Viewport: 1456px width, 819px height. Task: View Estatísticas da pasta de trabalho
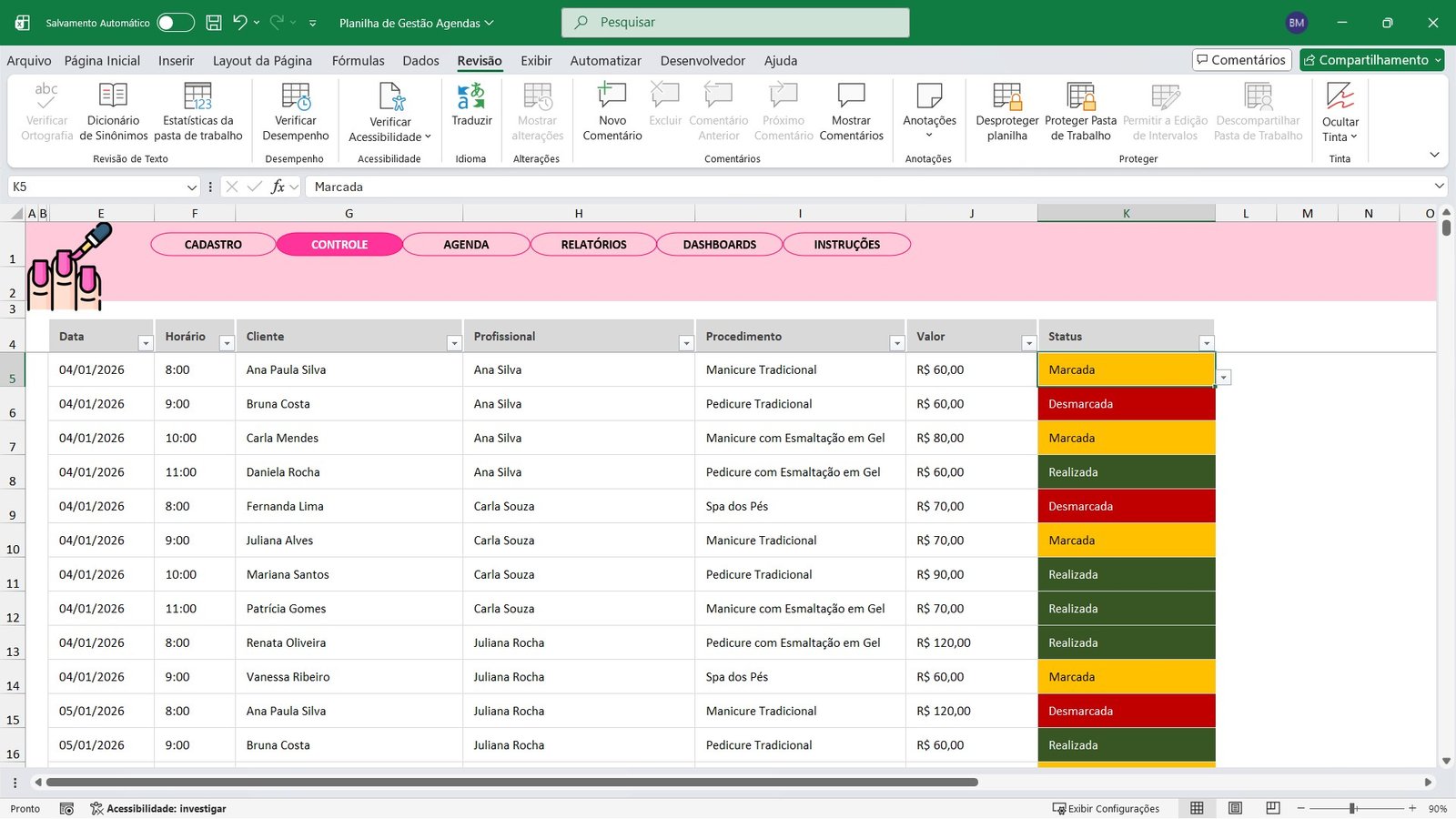(x=198, y=109)
